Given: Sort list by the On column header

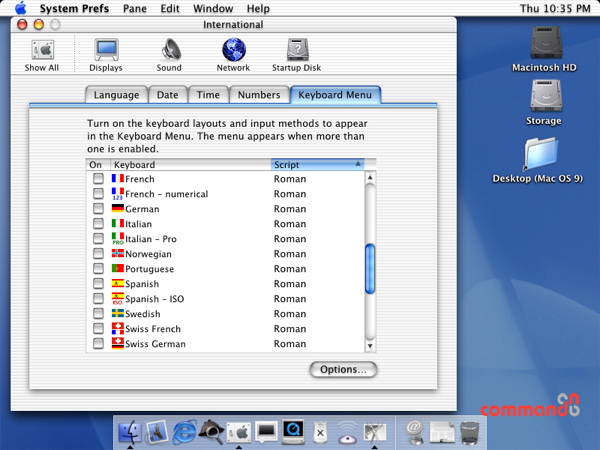Looking at the screenshot, I should [98, 165].
